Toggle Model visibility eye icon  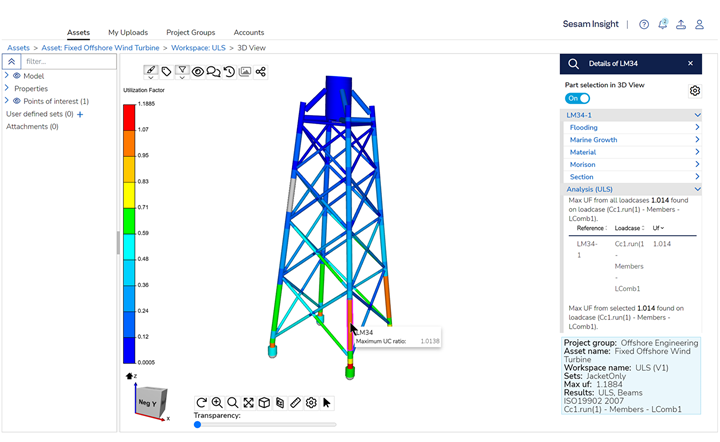coord(17,76)
